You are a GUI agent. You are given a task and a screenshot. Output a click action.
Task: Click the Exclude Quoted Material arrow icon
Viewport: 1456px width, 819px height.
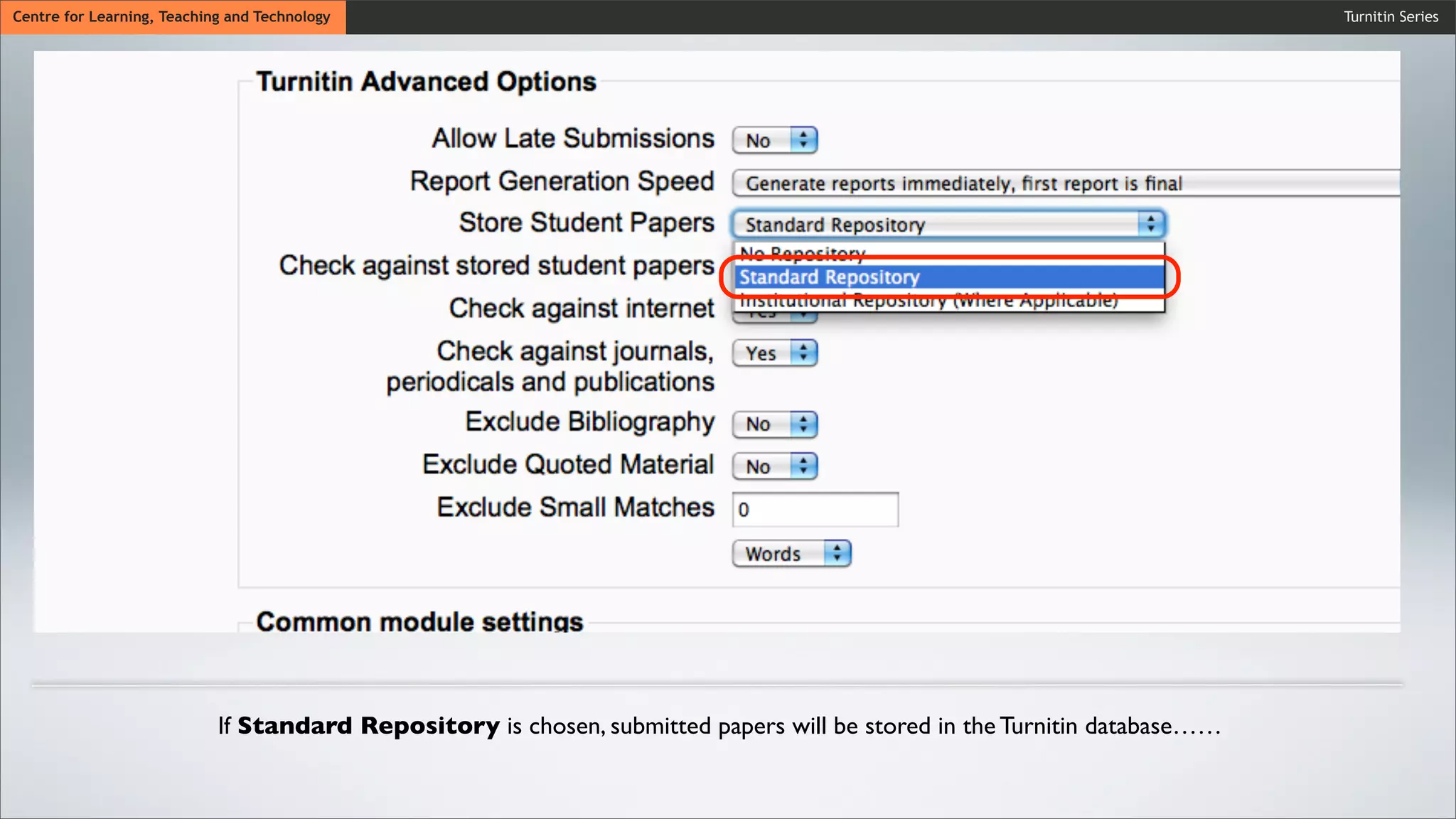click(803, 466)
